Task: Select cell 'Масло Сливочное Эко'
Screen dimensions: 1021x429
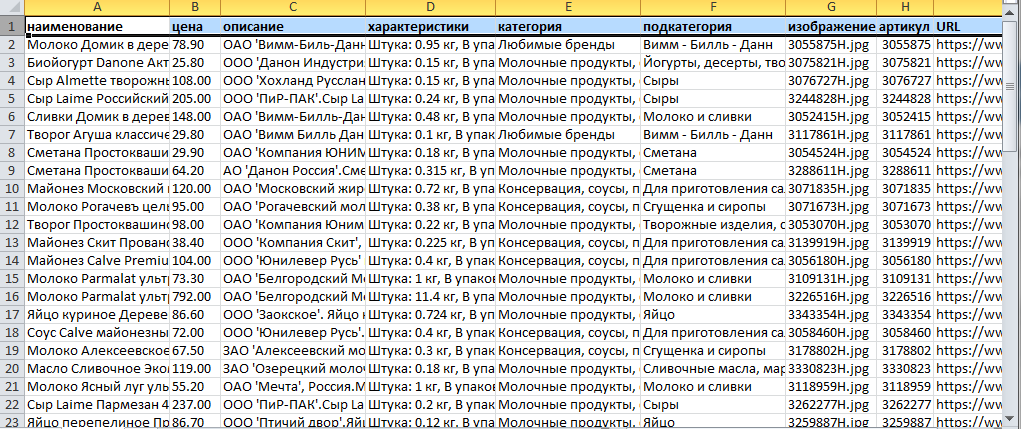Action: click(98, 368)
